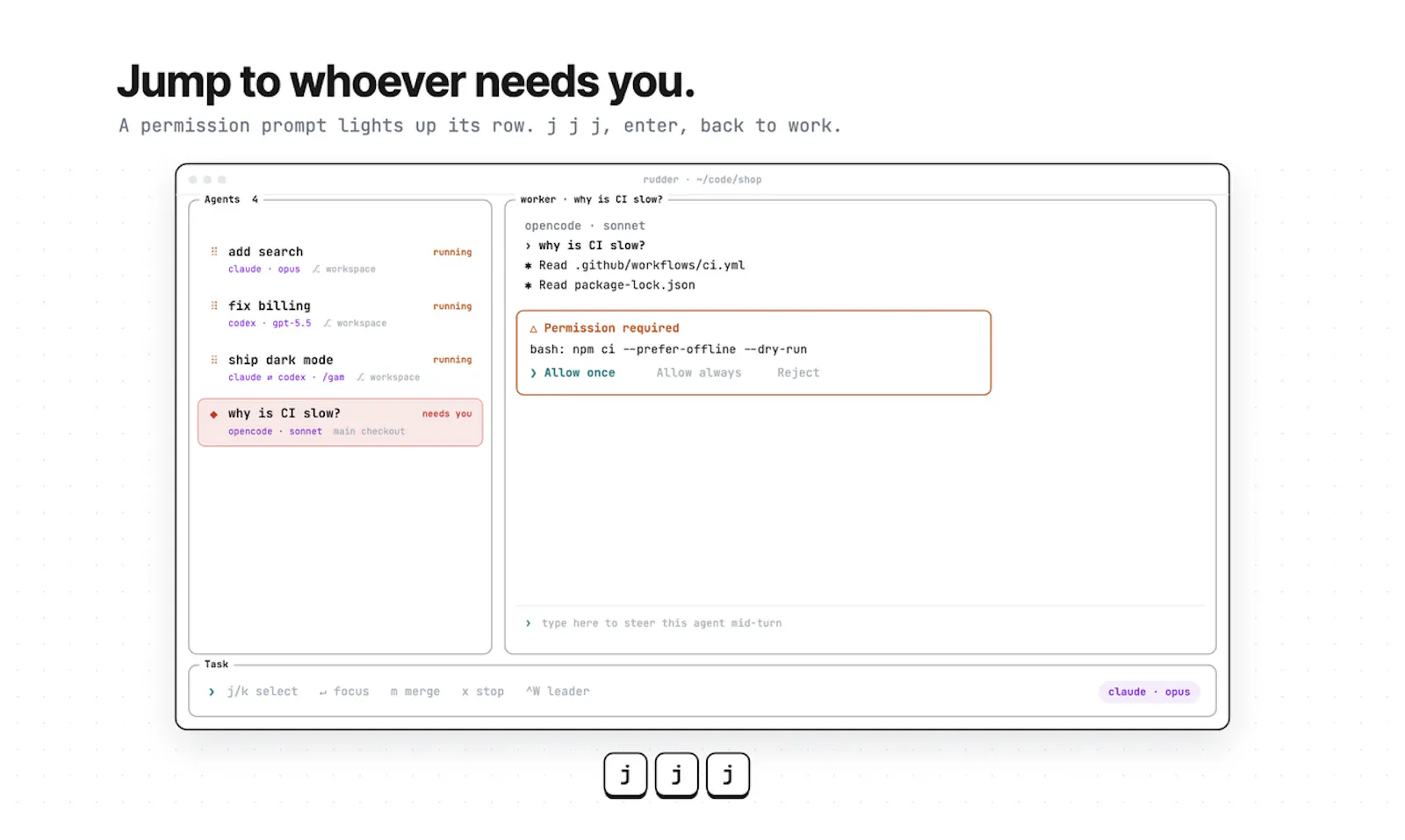Click the '^W leader' shortcut hint
Image resolution: width=1405 pixels, height=840 pixels.
point(558,692)
